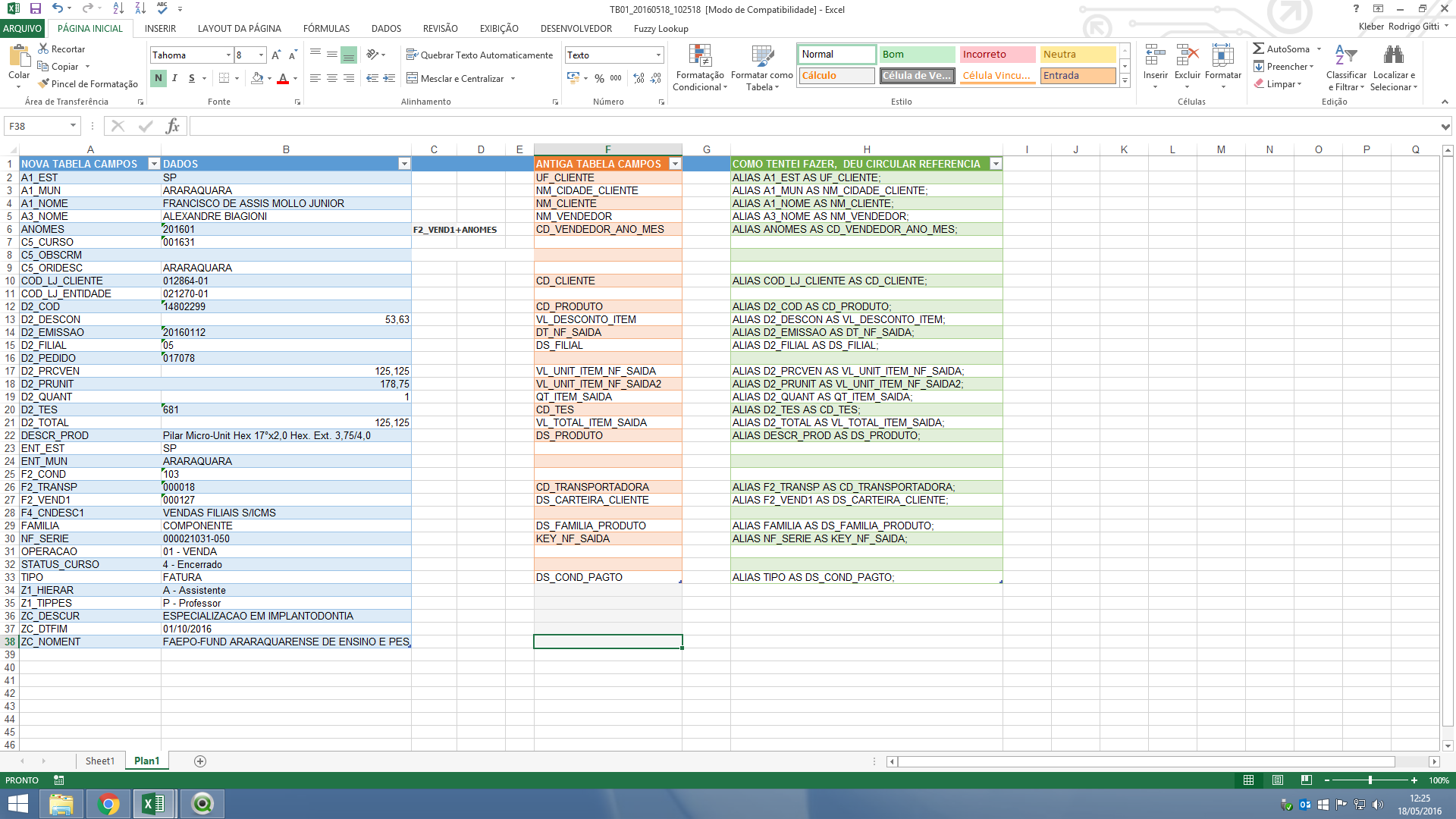Viewport: 1456px width, 819px height.
Task: Increase font size with the larger A icon
Action: click(276, 55)
